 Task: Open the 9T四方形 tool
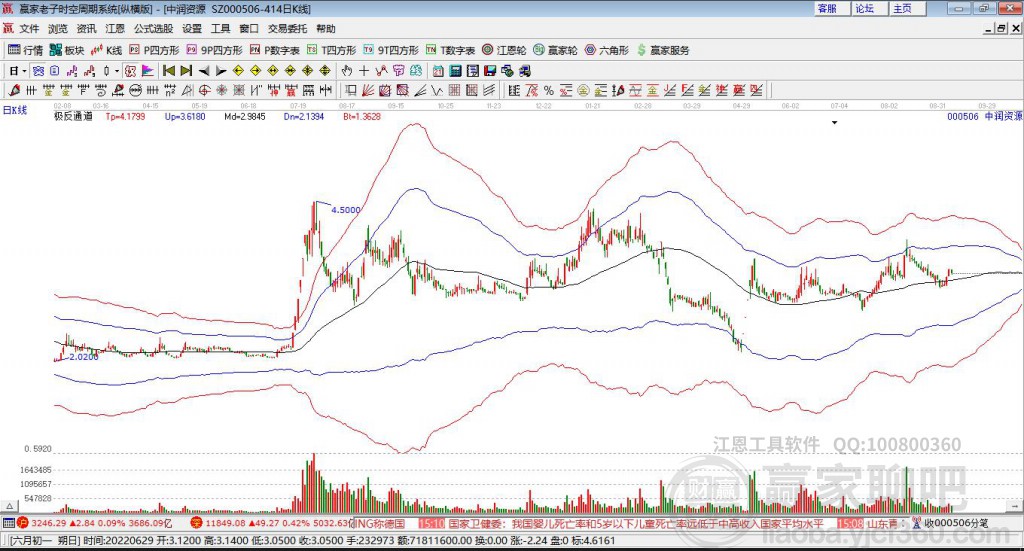point(391,50)
